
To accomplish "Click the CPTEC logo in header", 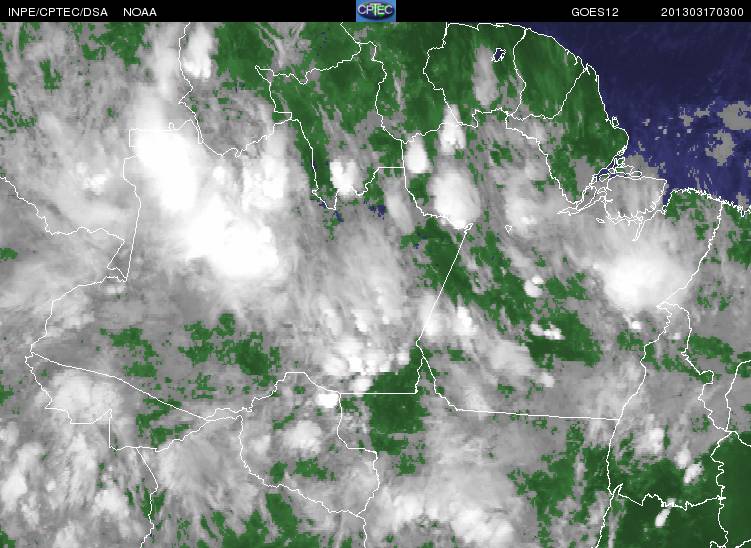I will coord(376,11).
